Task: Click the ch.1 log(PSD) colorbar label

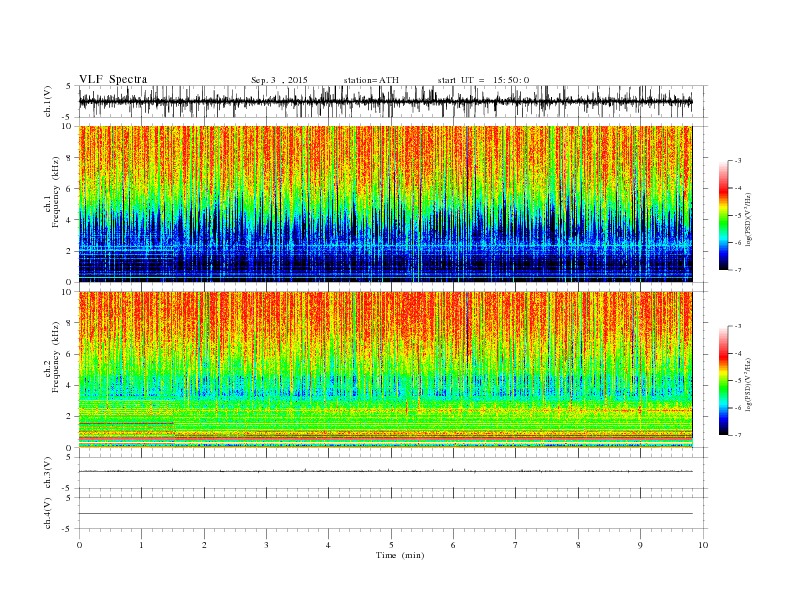Action: (750, 219)
